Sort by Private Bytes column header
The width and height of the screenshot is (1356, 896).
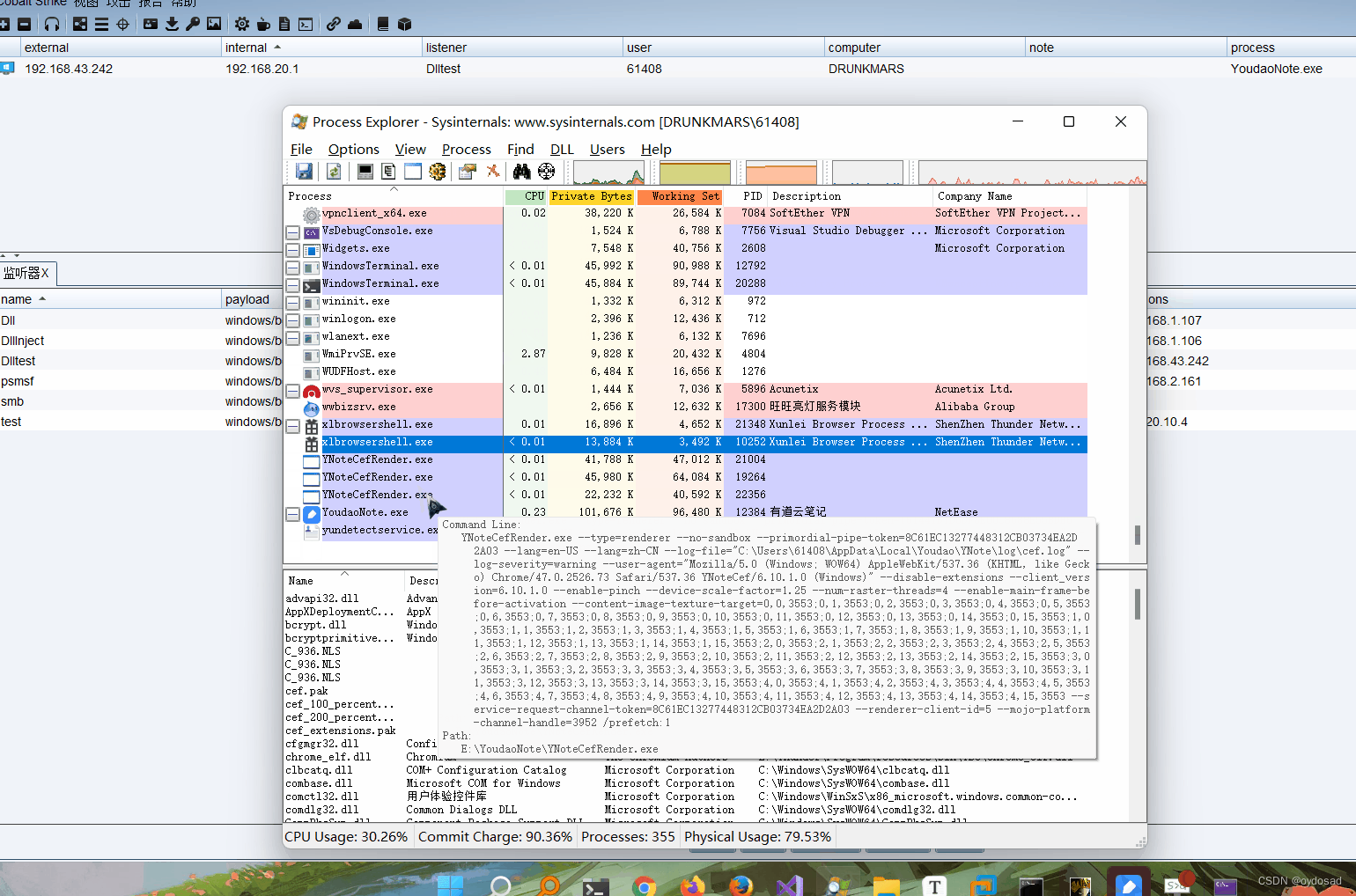tap(592, 196)
